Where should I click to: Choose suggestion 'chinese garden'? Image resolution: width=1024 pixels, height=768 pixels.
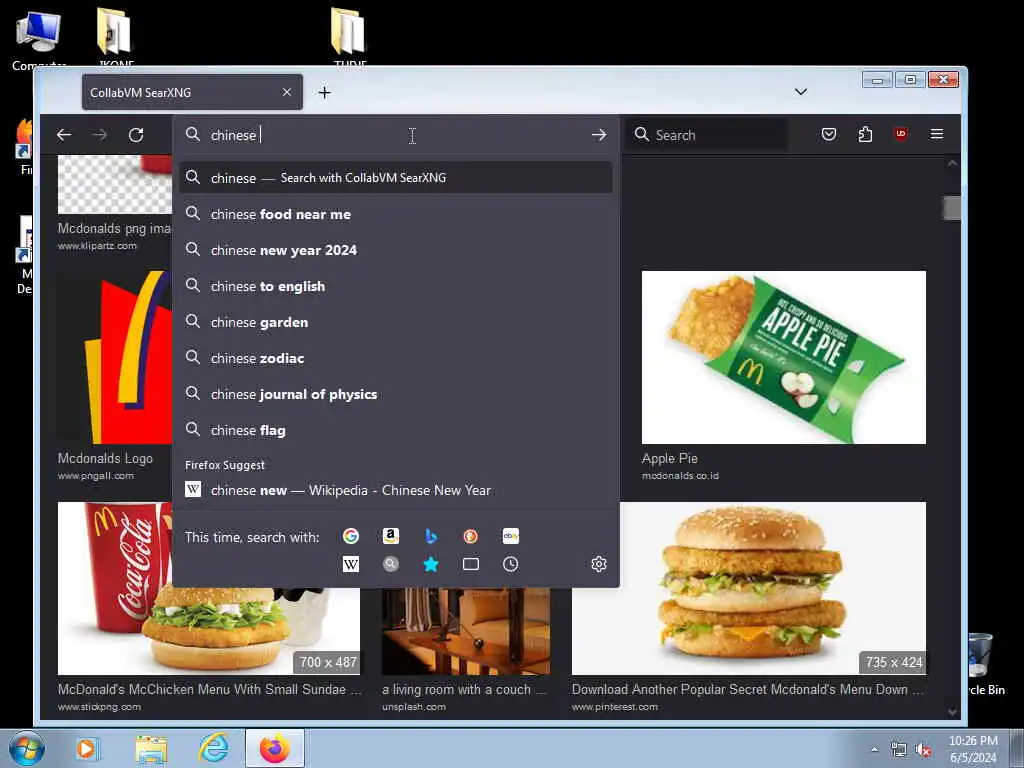(396, 321)
